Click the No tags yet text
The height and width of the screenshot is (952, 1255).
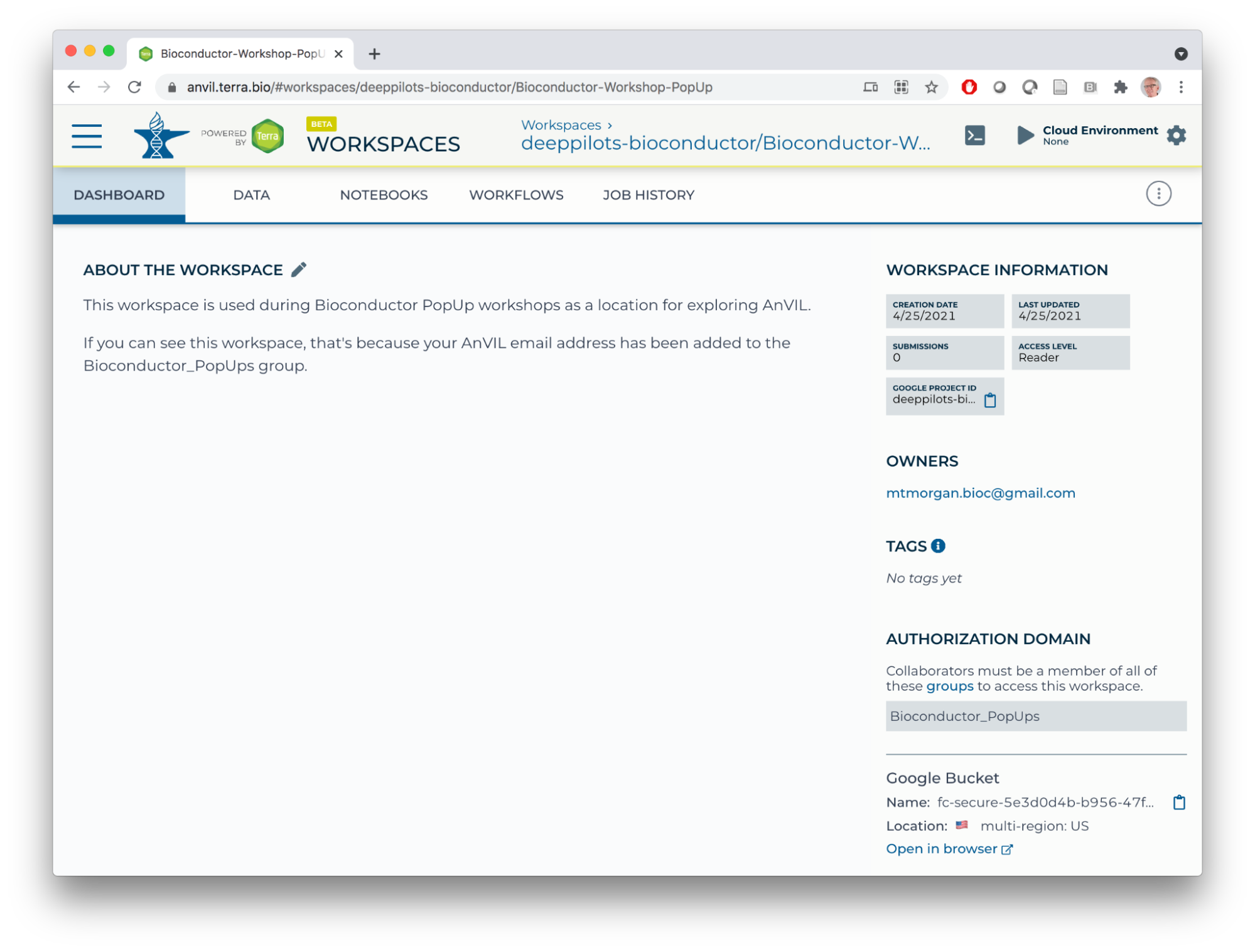click(x=924, y=578)
